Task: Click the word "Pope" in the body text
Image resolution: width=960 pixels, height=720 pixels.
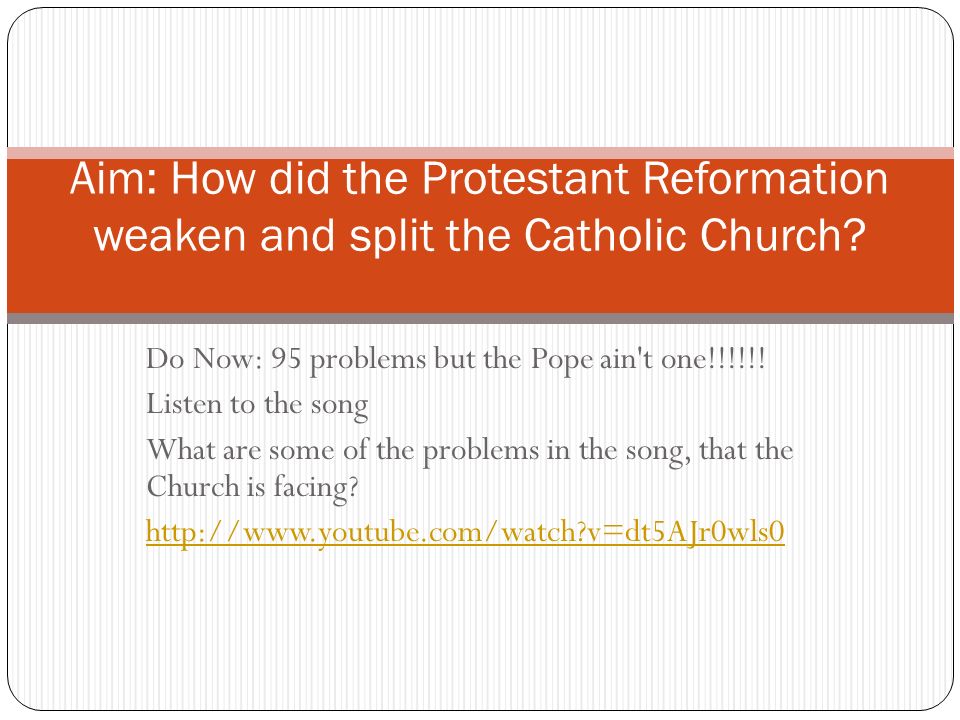Action: click(561, 360)
